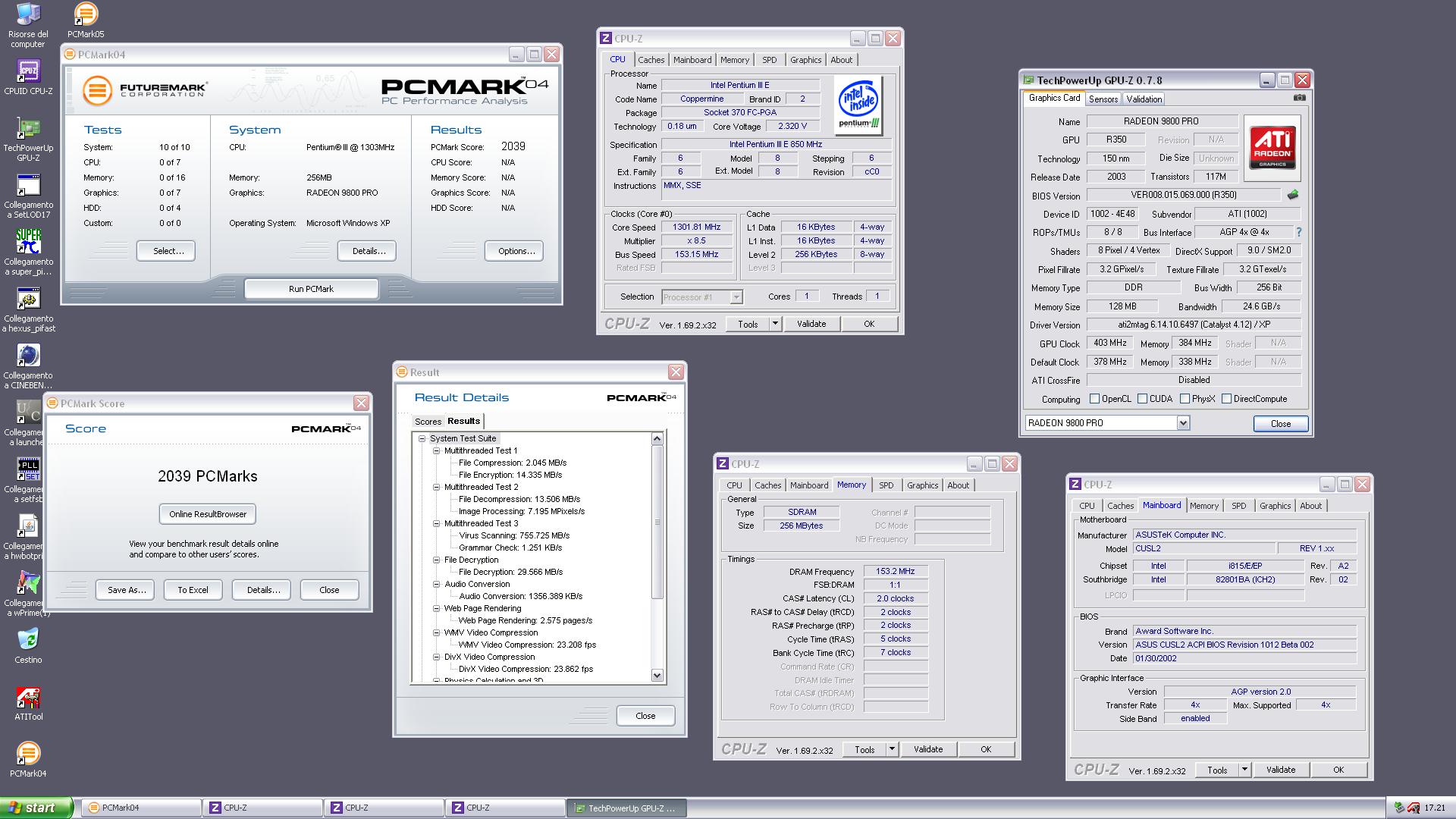Open RADEON 9800 PRO card dropdown
The image size is (1456, 819).
[x=1183, y=423]
